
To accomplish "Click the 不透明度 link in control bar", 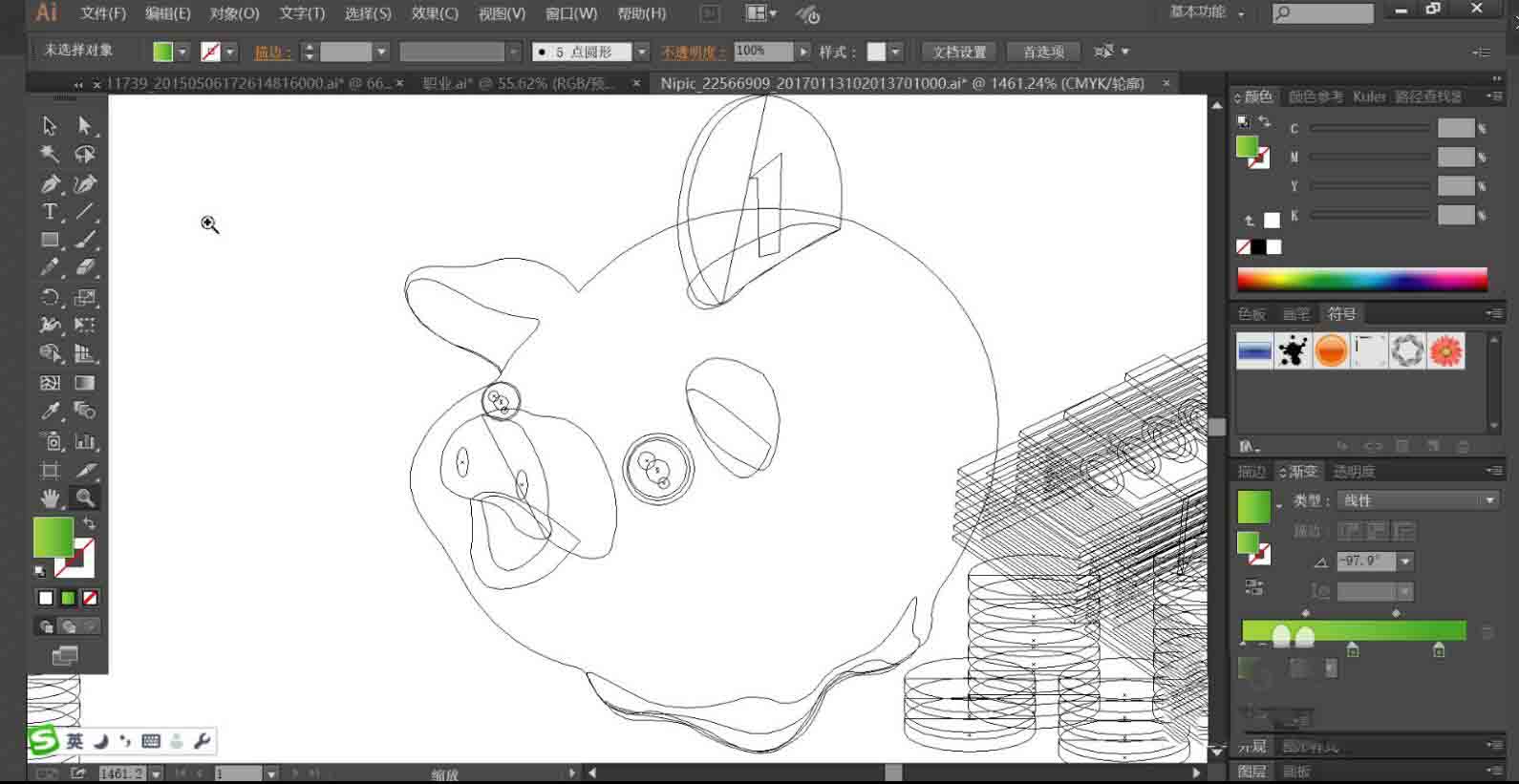I will tap(694, 52).
